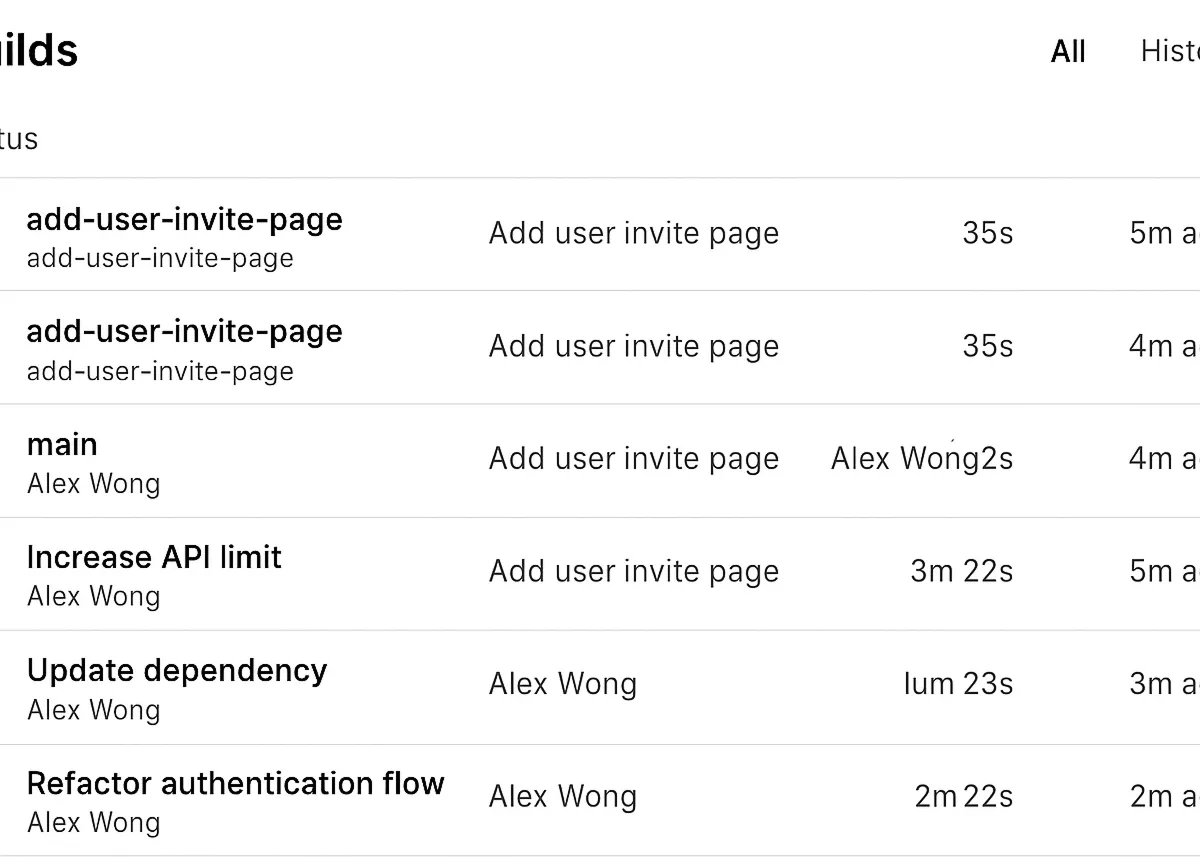Click Alex Wong under Refactor authentication flow
Image resolution: width=1200 pixels, height=857 pixels.
coord(93,823)
